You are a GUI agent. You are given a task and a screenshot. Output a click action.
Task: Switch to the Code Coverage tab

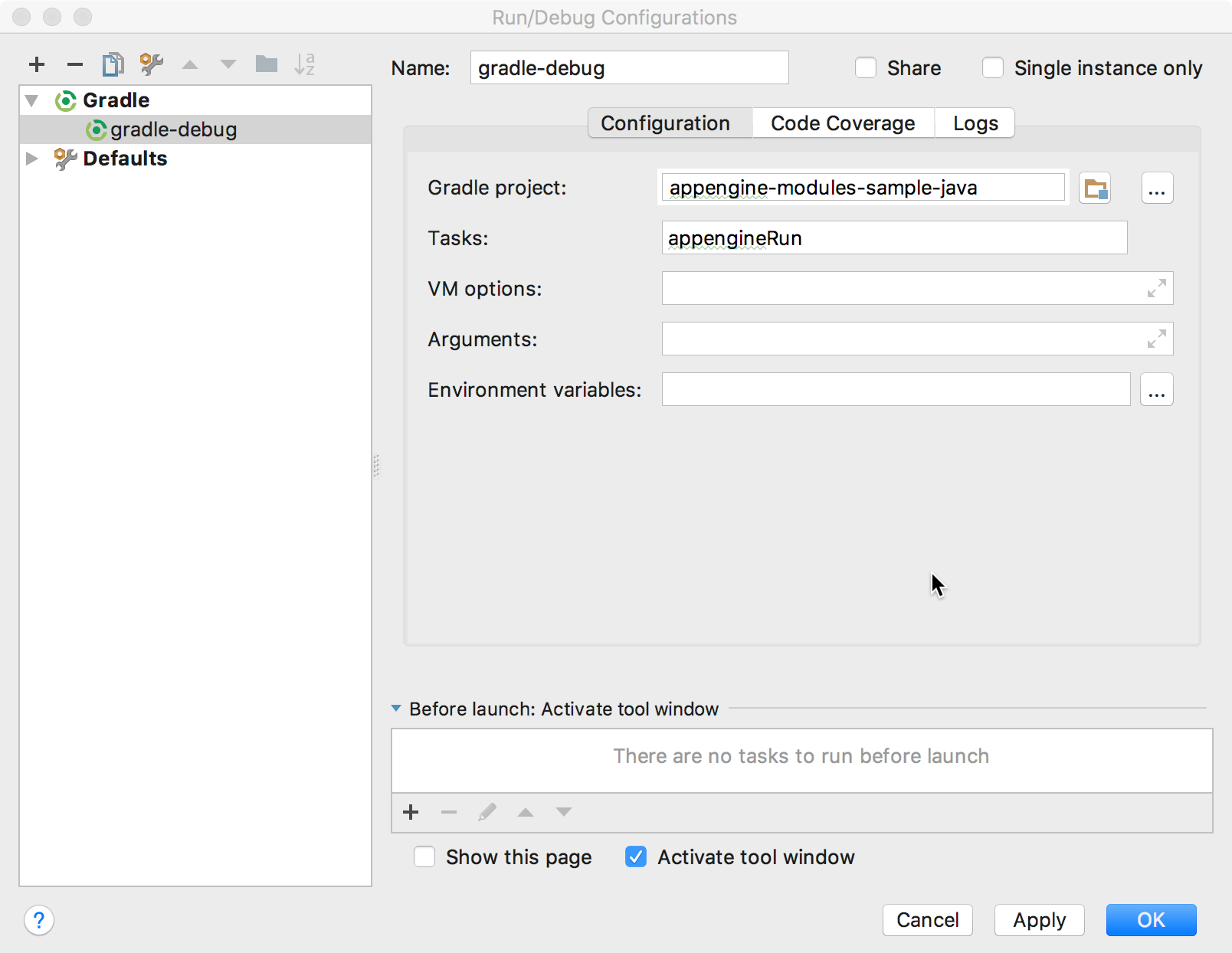click(x=842, y=123)
